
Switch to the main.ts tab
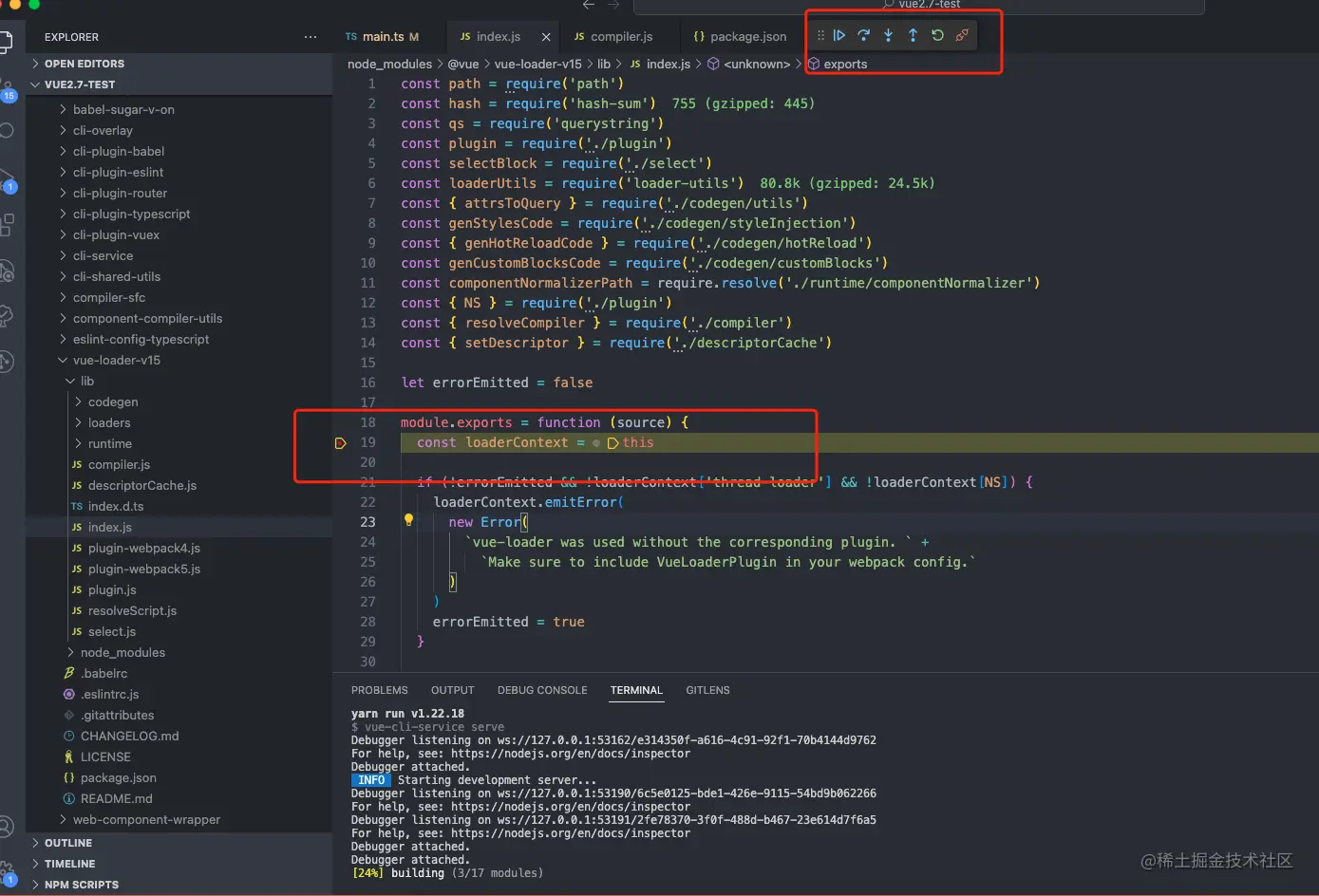(x=382, y=37)
